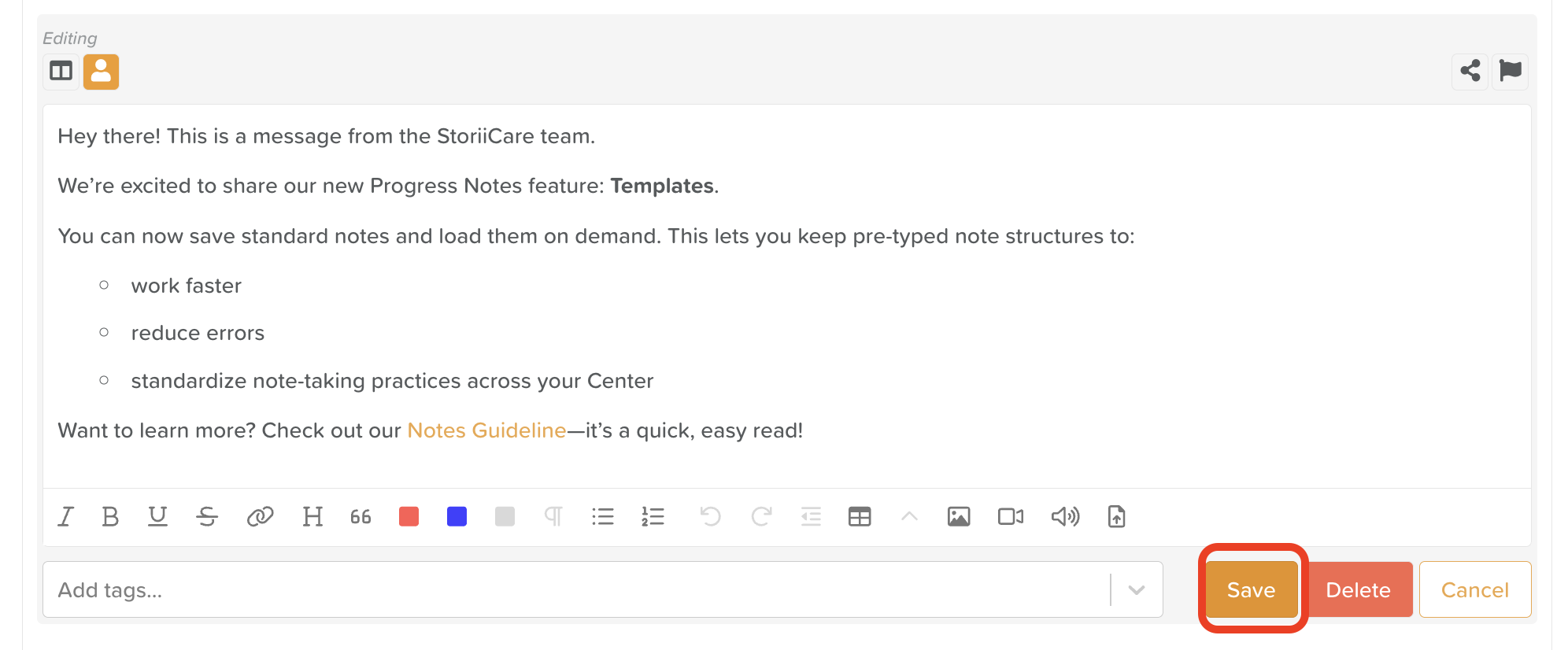The height and width of the screenshot is (650, 1568).
Task: Expand the collapse chevron in toolbar
Action: [x=909, y=517]
